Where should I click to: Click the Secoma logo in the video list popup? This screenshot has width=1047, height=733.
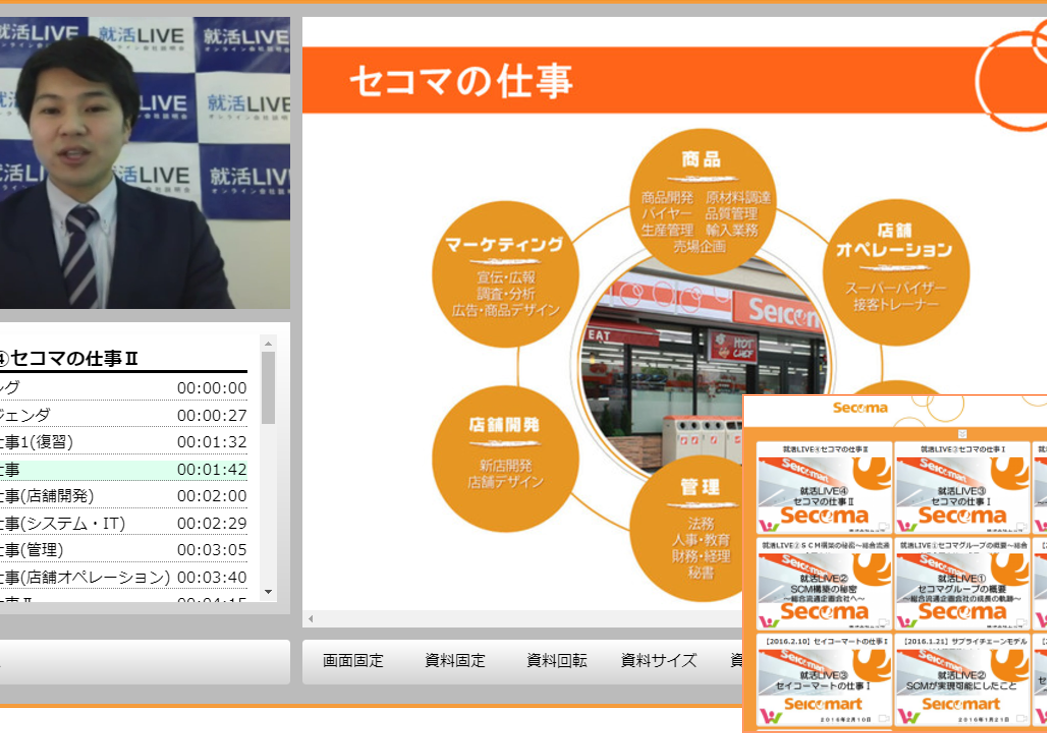(x=860, y=408)
